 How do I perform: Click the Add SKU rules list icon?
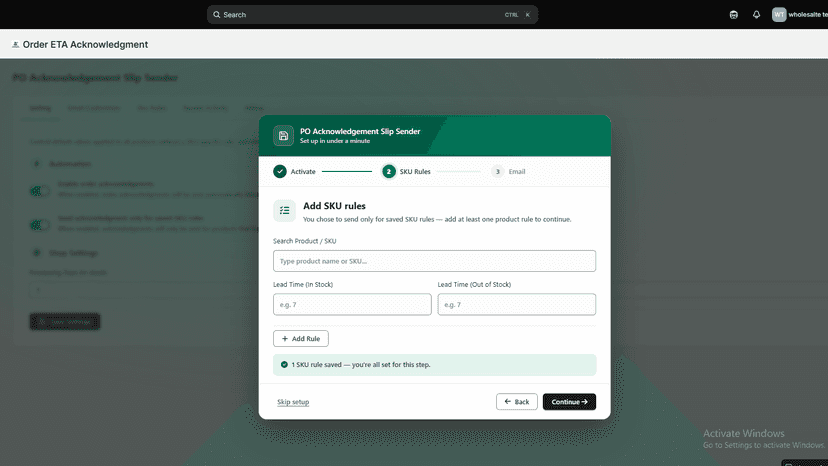[x=284, y=211]
